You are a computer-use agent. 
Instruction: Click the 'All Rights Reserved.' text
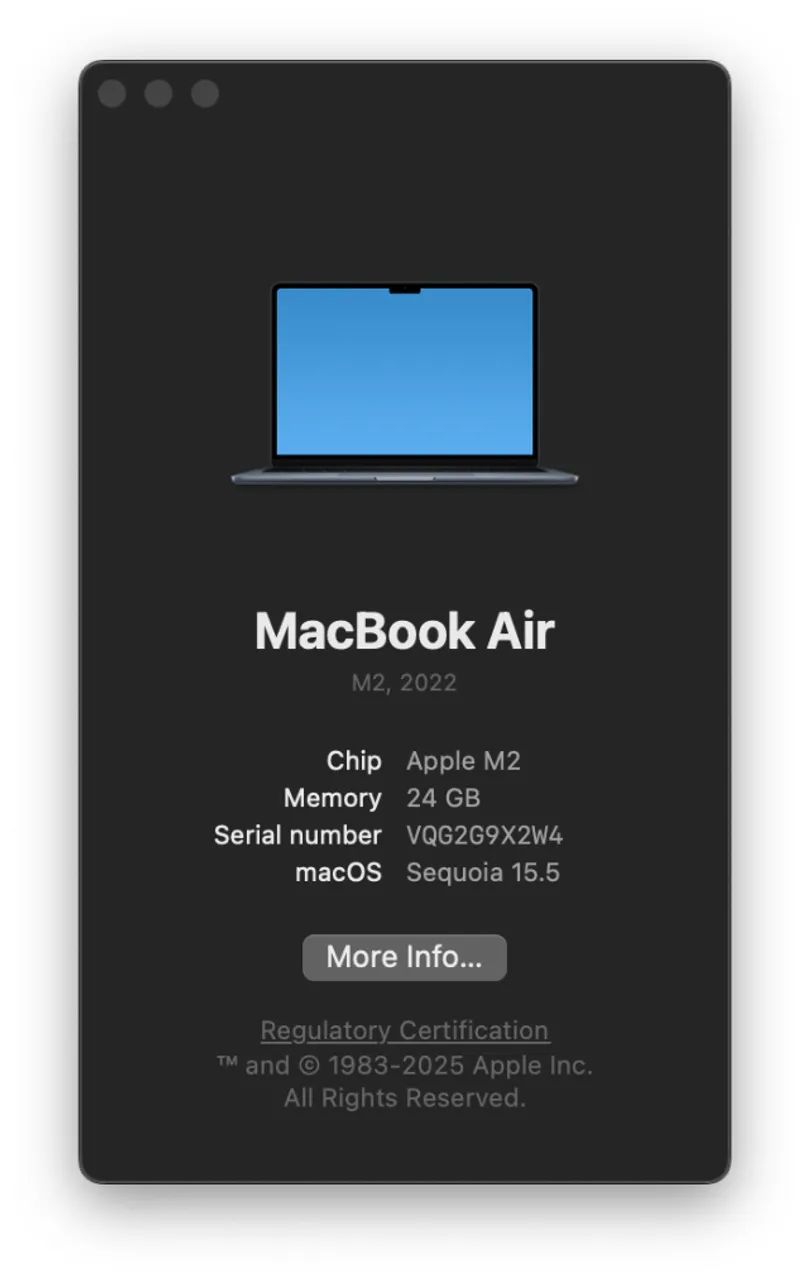click(404, 1098)
